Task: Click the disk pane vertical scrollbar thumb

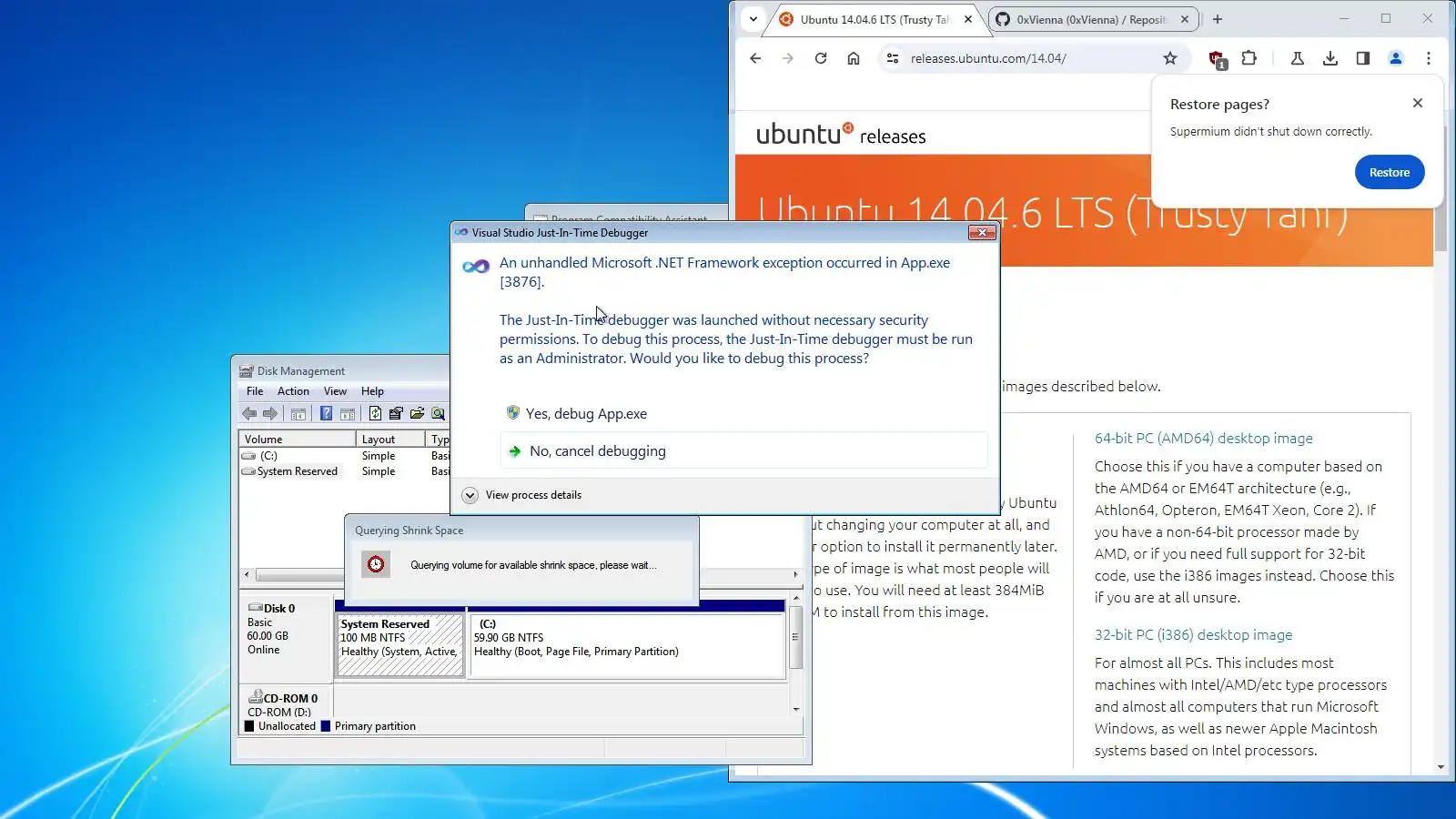Action: coord(796,638)
